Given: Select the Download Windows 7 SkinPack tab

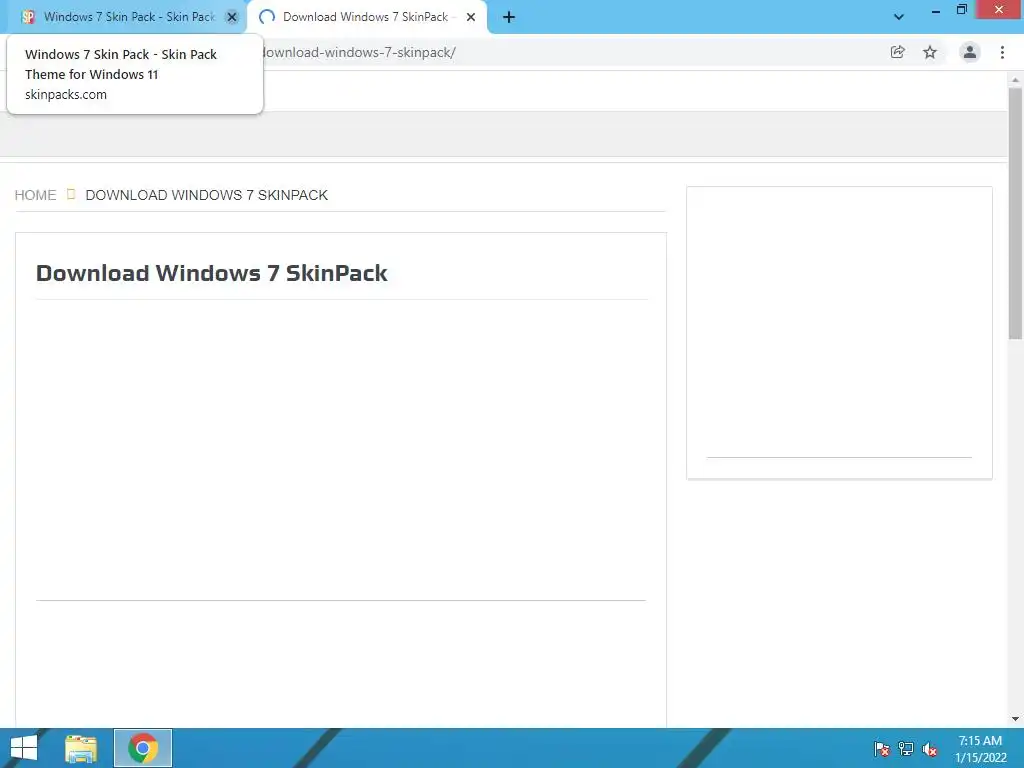Looking at the screenshot, I should 366,17.
